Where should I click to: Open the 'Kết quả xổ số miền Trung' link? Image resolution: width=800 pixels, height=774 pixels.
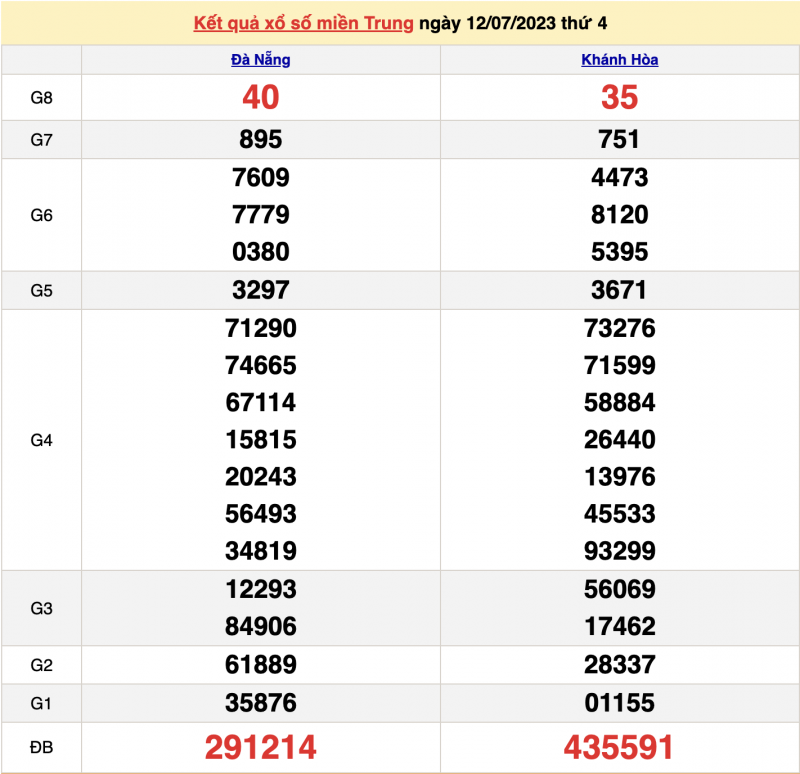[x=303, y=23]
